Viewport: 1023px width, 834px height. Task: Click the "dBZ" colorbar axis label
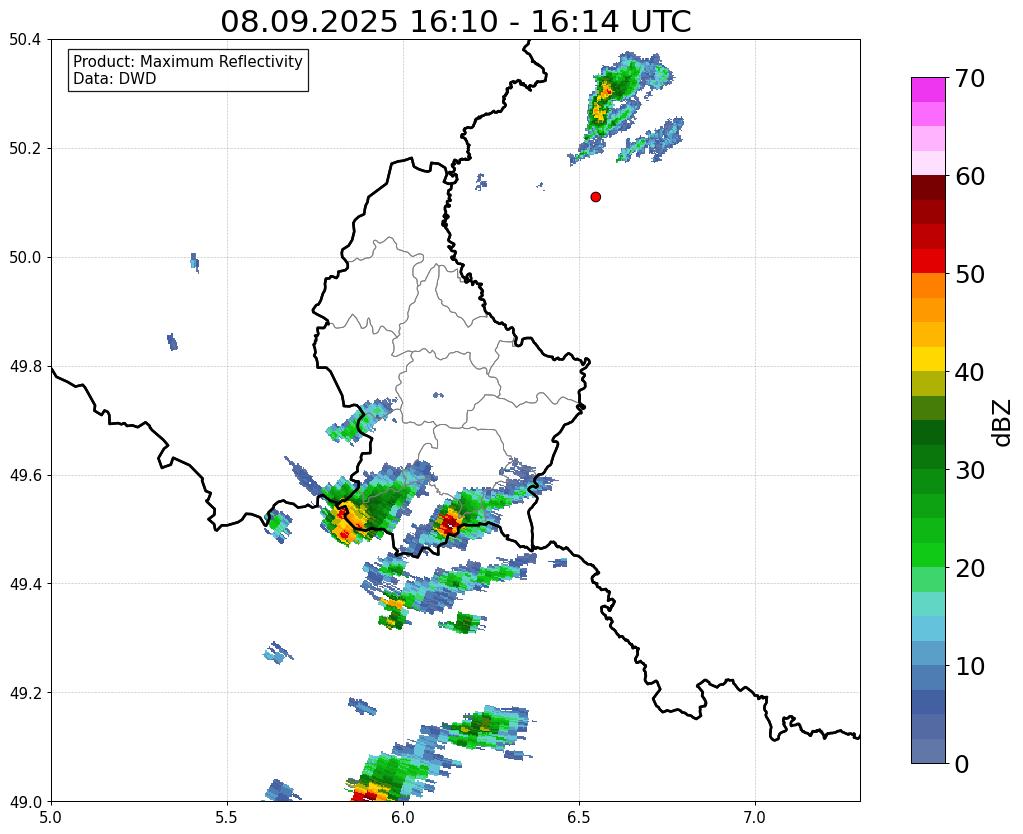(x=1003, y=423)
